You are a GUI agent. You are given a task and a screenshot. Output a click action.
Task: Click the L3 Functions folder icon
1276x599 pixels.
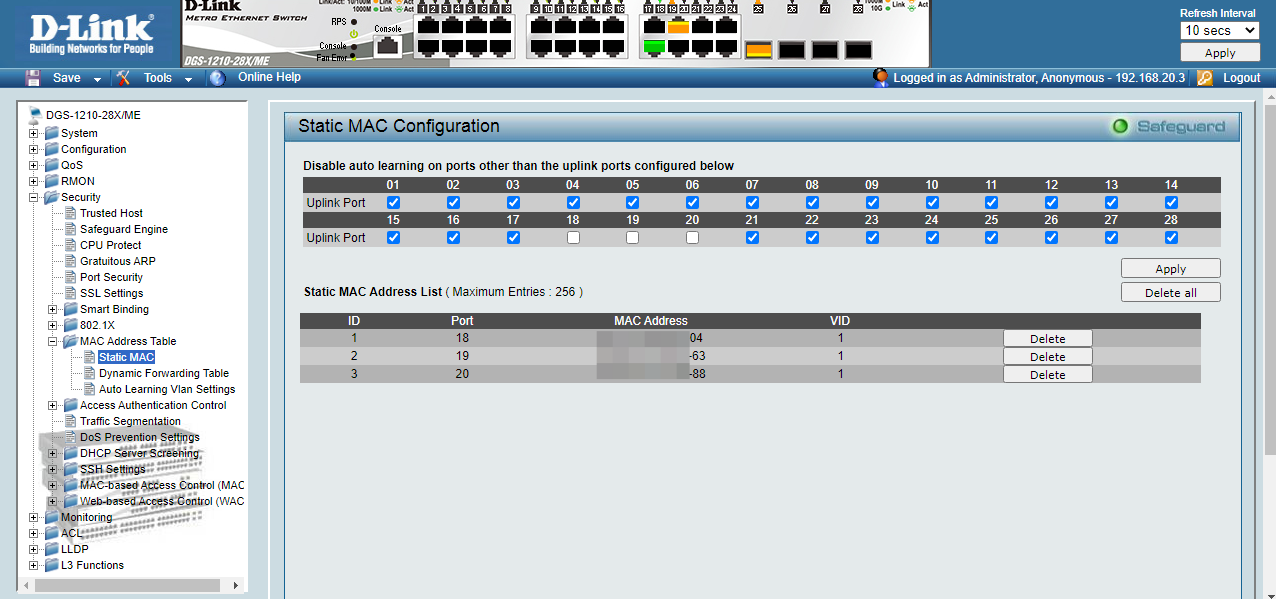click(52, 565)
